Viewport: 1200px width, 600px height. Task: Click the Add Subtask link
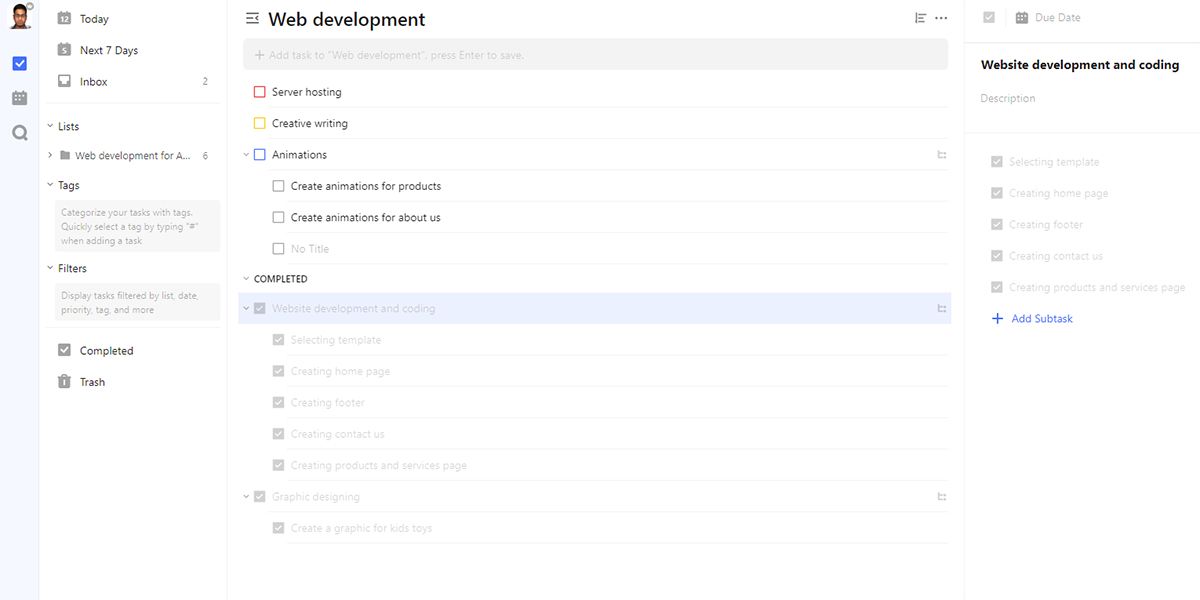coord(1041,319)
